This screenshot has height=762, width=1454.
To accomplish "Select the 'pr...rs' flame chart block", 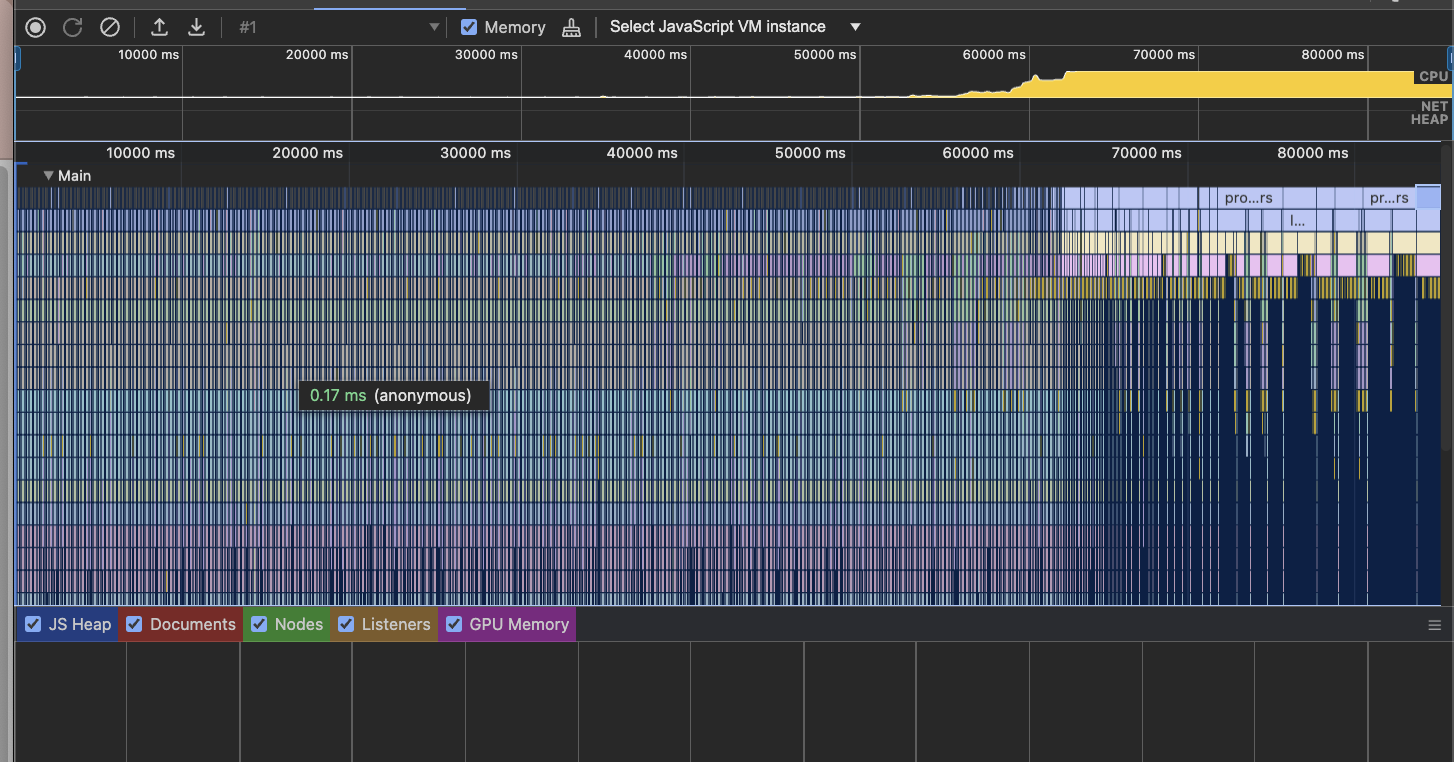I will coord(1389,198).
